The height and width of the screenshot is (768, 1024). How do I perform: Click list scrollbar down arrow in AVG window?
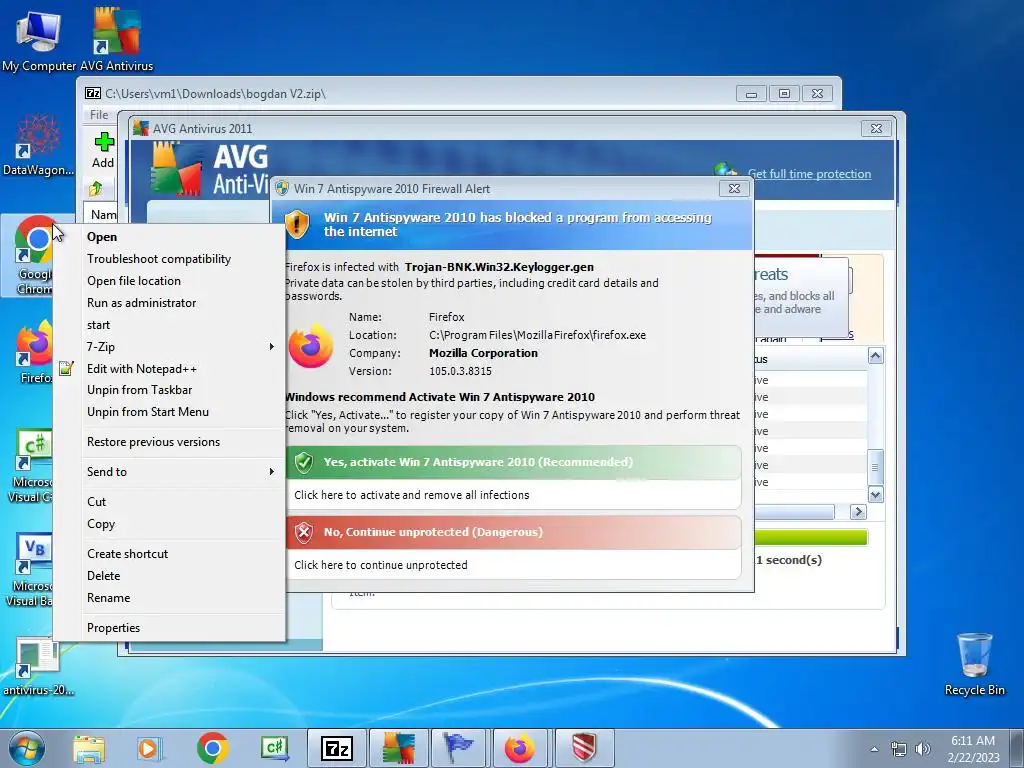point(875,494)
